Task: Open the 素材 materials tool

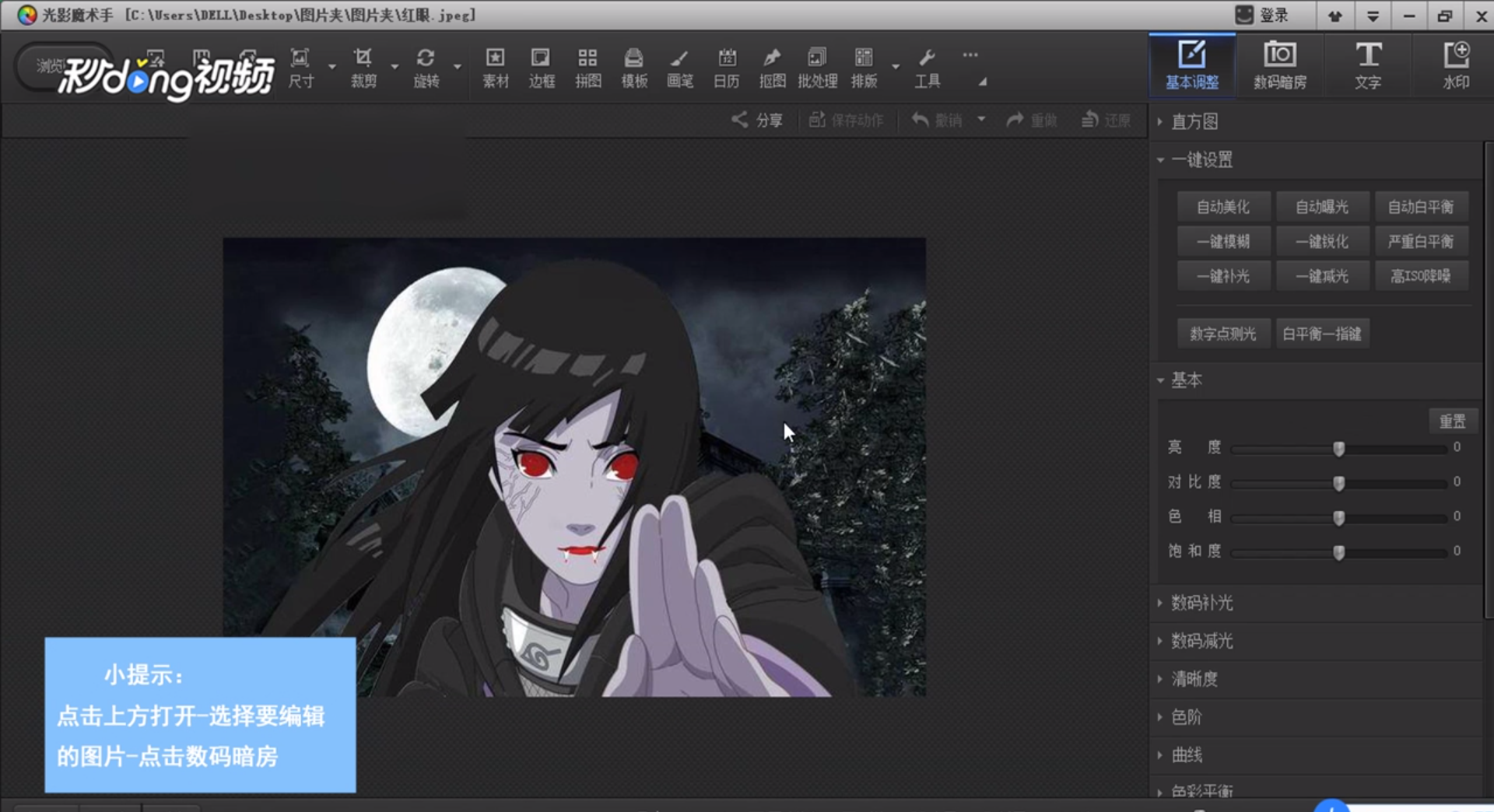Action: [x=495, y=68]
